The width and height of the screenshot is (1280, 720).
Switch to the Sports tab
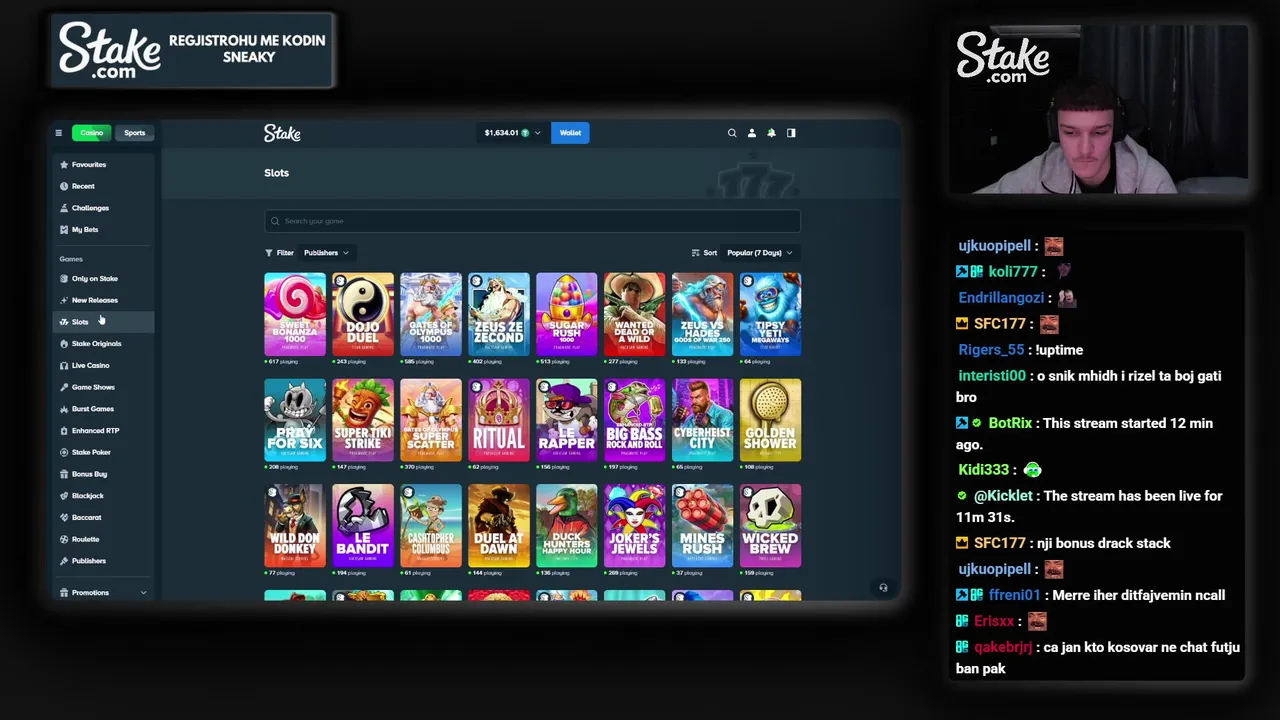[134, 133]
